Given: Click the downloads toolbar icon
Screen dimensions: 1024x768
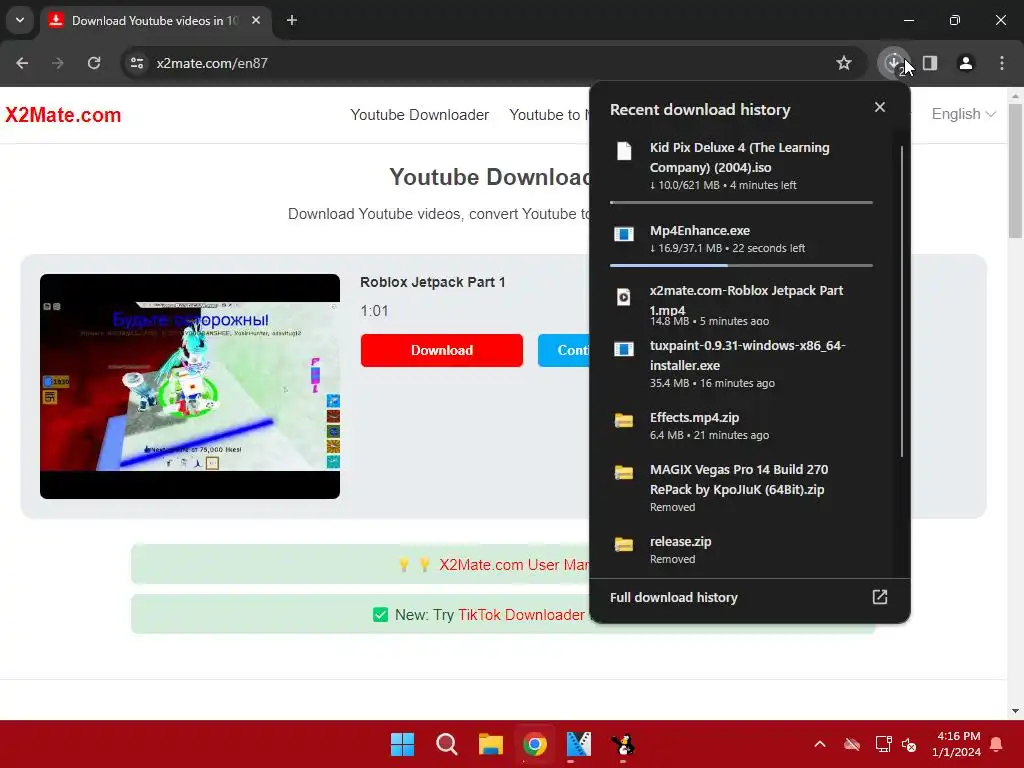Looking at the screenshot, I should point(893,63).
